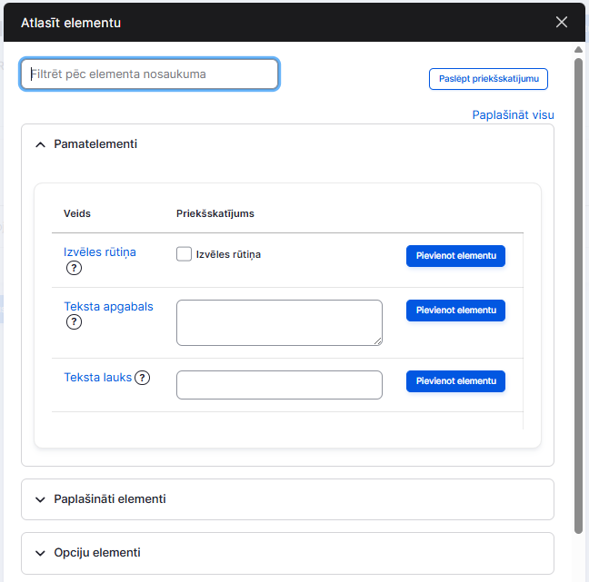Open the Teksta lauks type link
This screenshot has height=582, width=589.
pyautogui.click(x=98, y=377)
